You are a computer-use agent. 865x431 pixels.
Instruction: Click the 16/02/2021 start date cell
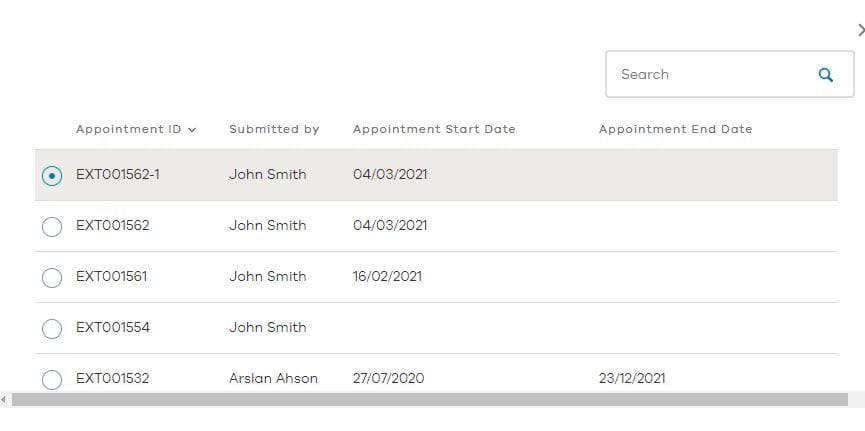[387, 276]
